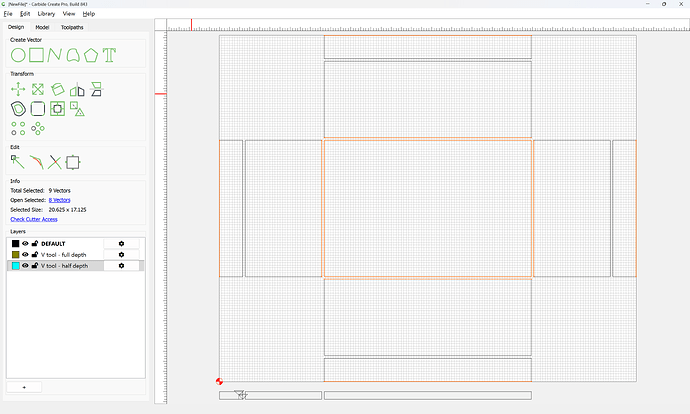This screenshot has width=690, height=414.
Task: Click the cyan color swatch of half depth layer
Action: tap(16, 266)
